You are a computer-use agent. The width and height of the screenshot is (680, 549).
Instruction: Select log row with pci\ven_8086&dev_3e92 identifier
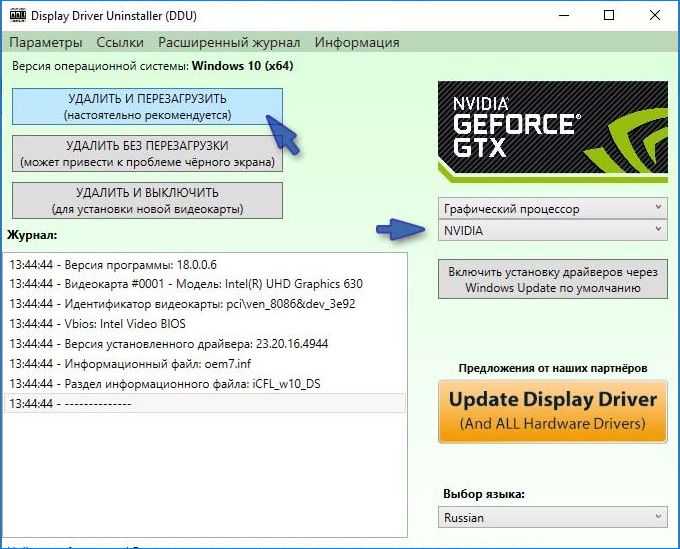coord(205,304)
